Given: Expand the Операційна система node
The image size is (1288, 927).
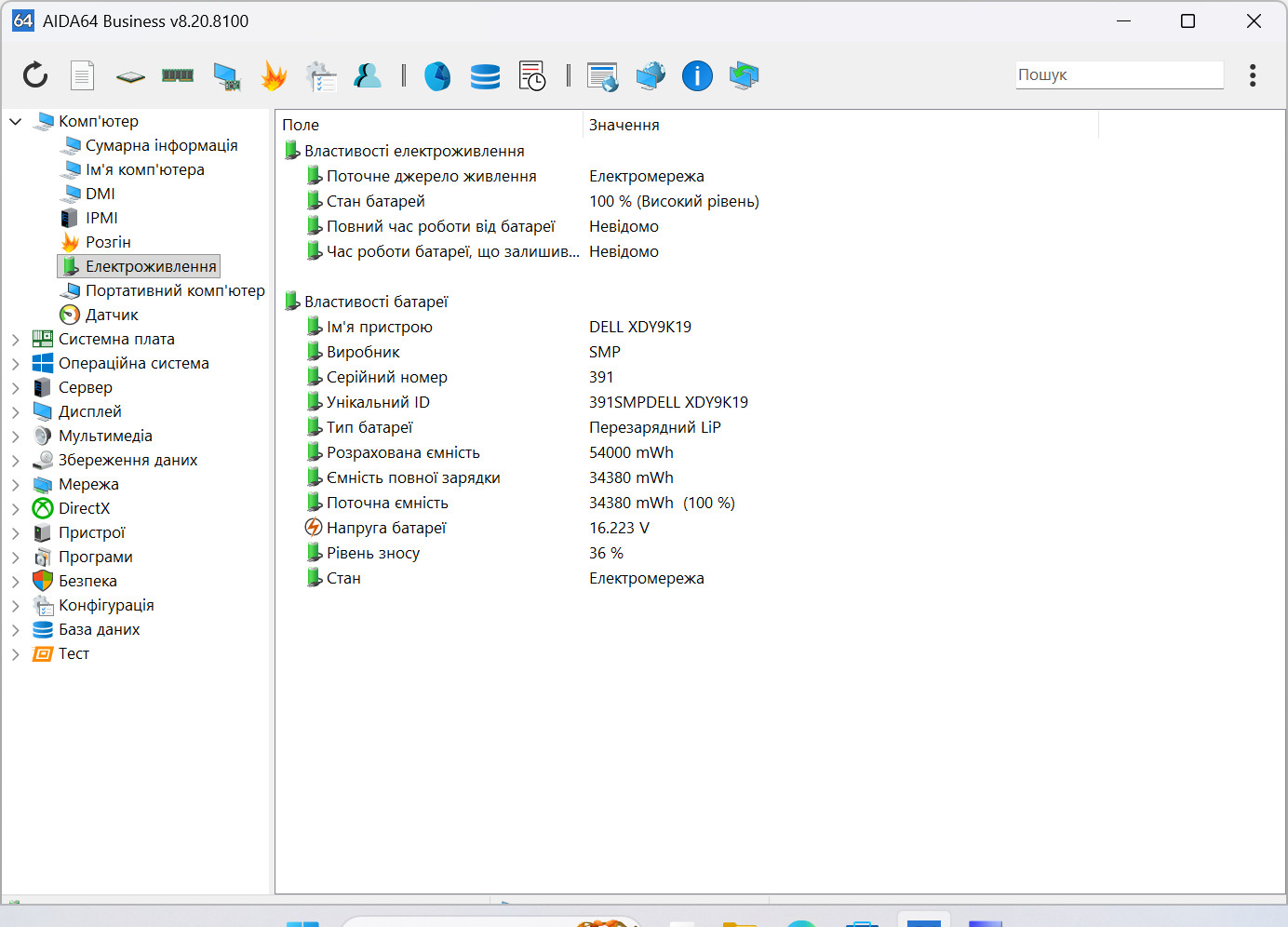Looking at the screenshot, I should (16, 363).
